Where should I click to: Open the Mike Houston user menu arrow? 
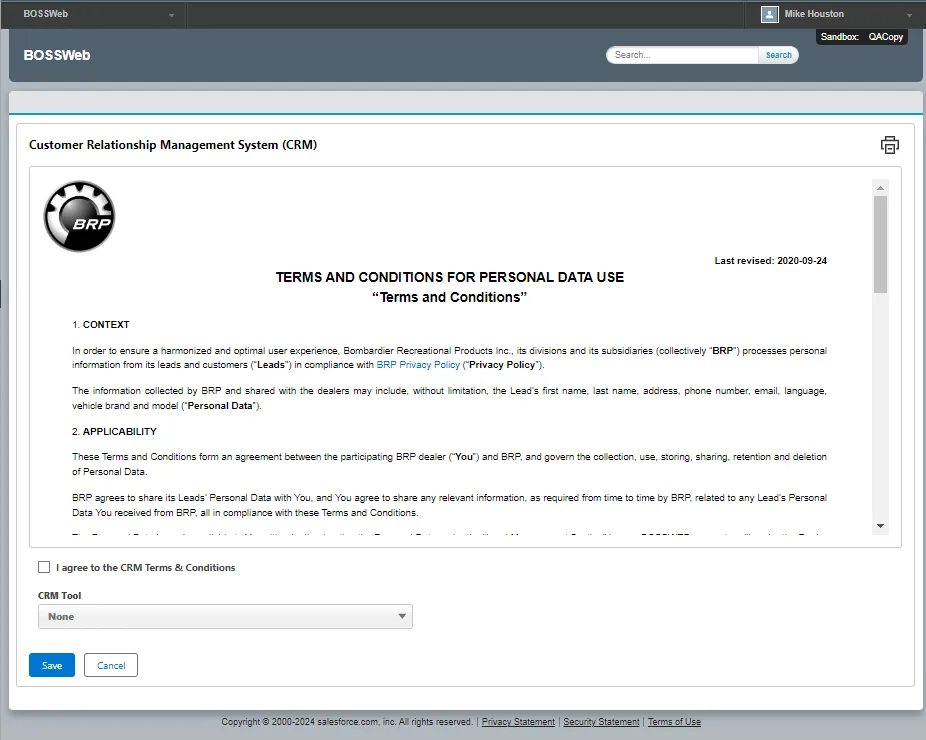click(x=909, y=15)
